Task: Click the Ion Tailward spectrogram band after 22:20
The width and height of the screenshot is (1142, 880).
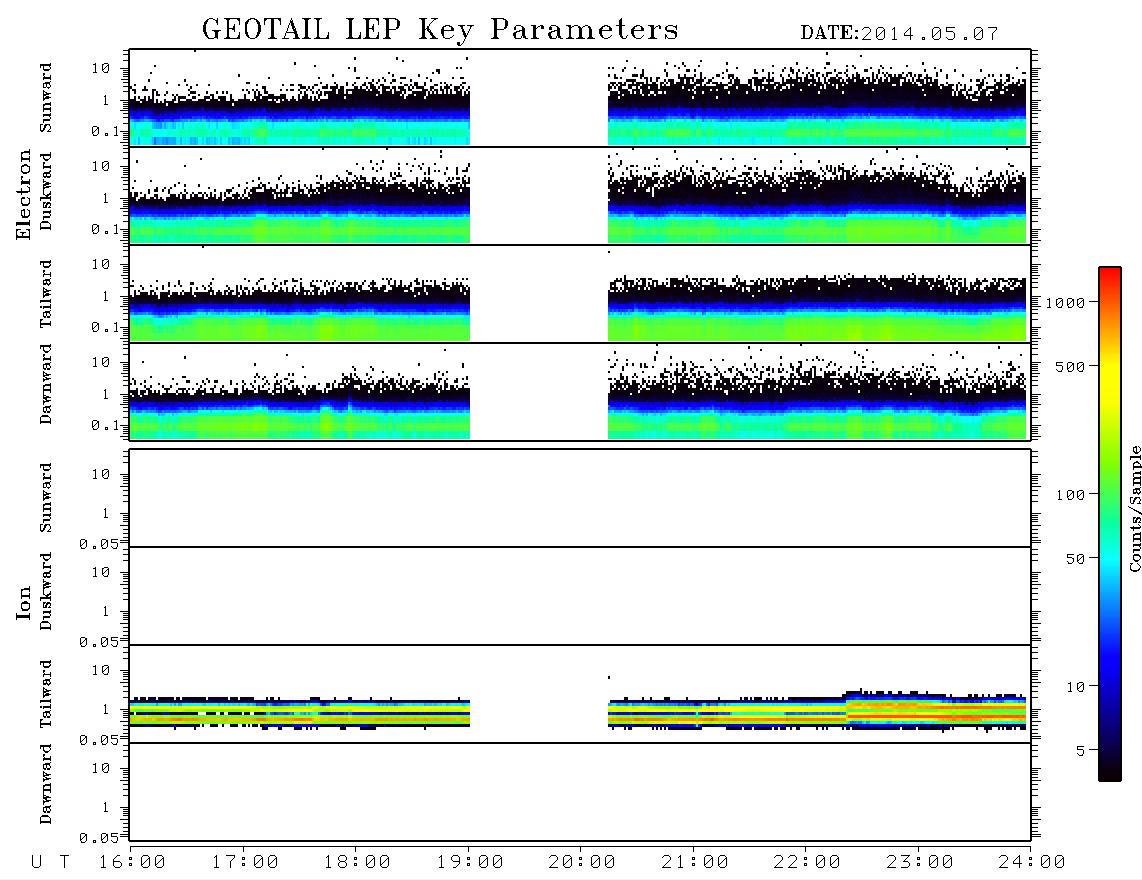Action: [x=936, y=710]
